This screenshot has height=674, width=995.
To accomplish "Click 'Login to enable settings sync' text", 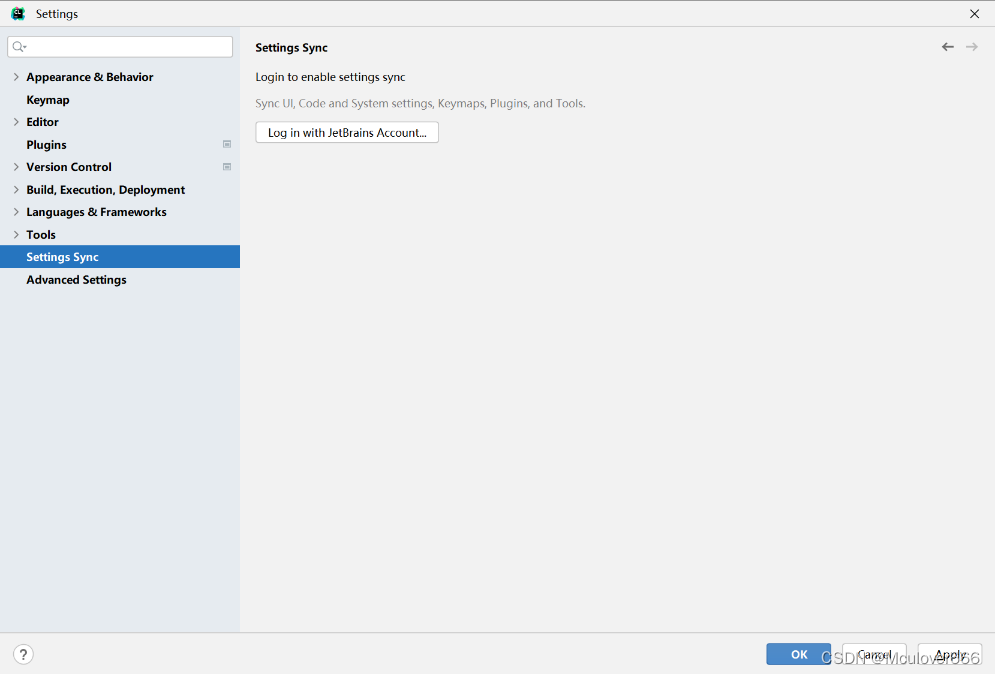I will click(x=330, y=77).
